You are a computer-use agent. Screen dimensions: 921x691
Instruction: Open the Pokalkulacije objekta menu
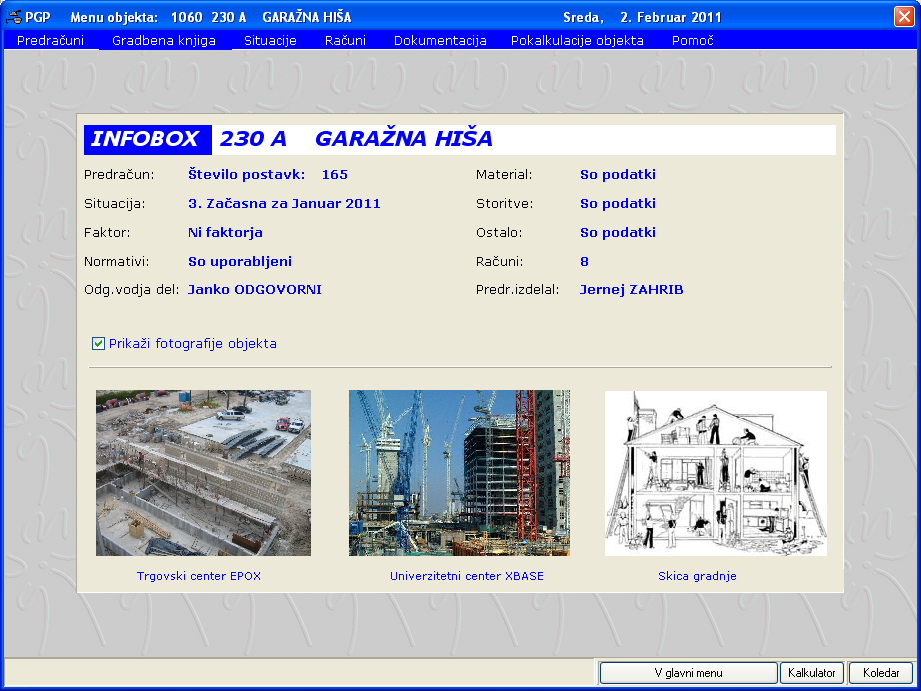tap(577, 41)
